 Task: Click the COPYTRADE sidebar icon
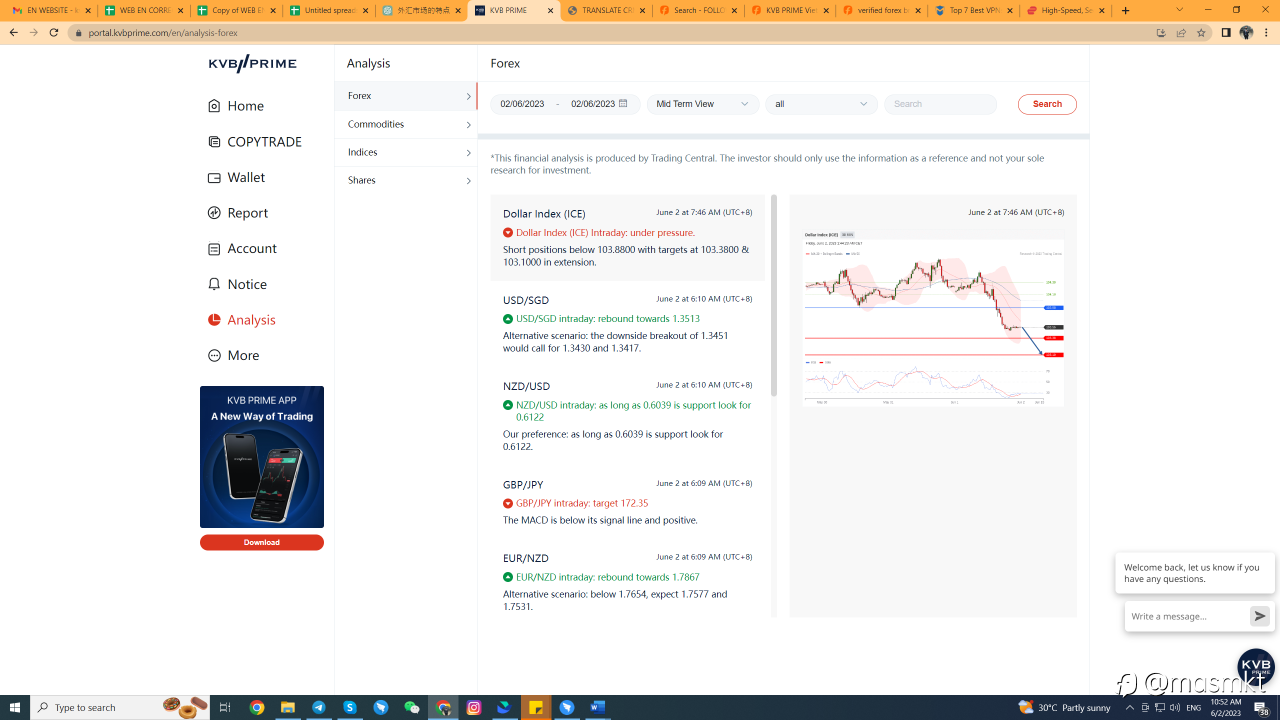pos(214,142)
